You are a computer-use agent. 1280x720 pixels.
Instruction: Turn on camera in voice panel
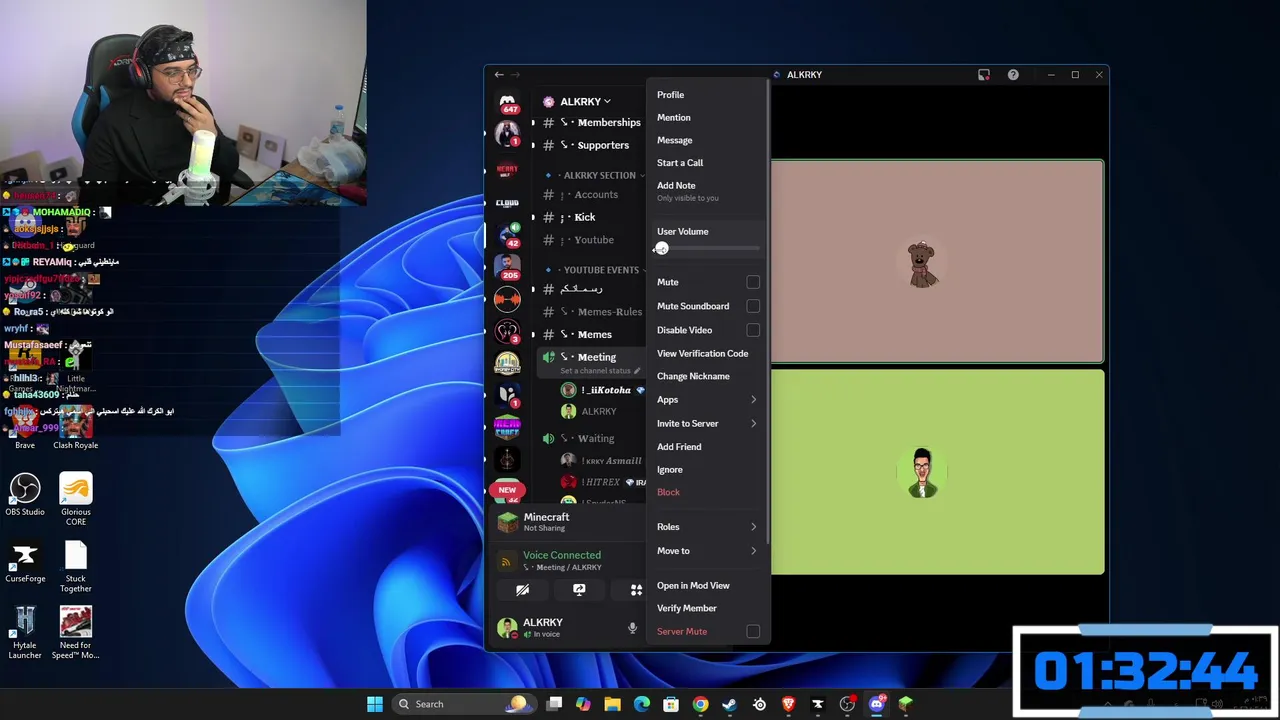[x=522, y=590]
